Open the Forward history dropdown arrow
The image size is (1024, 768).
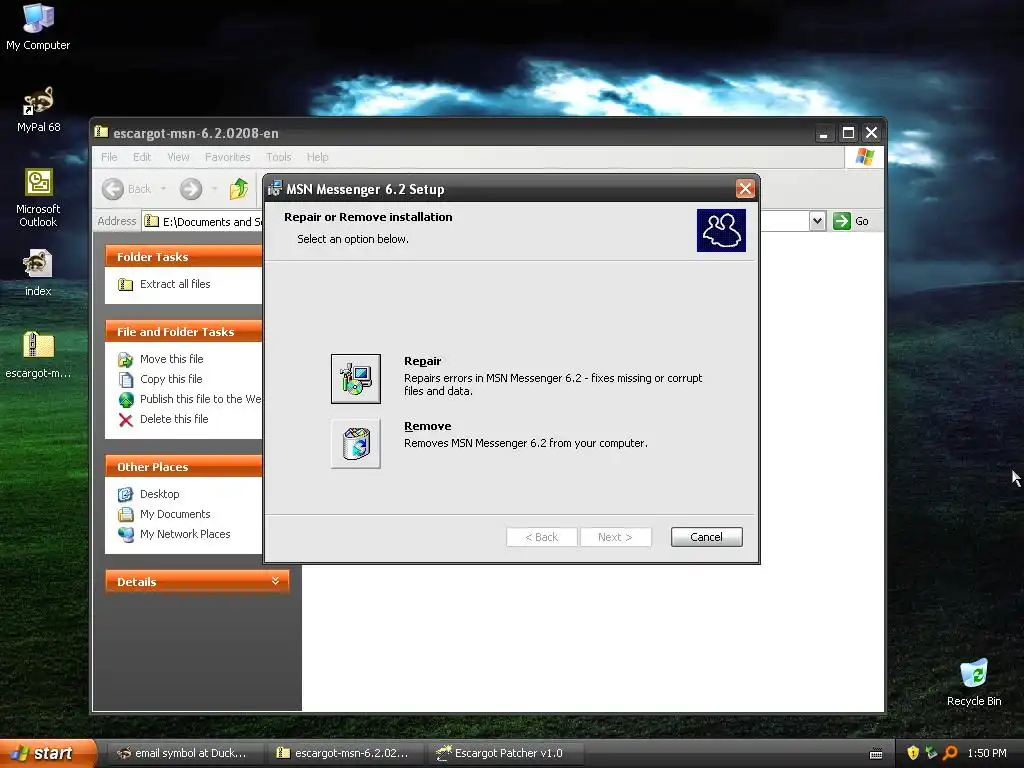point(214,189)
